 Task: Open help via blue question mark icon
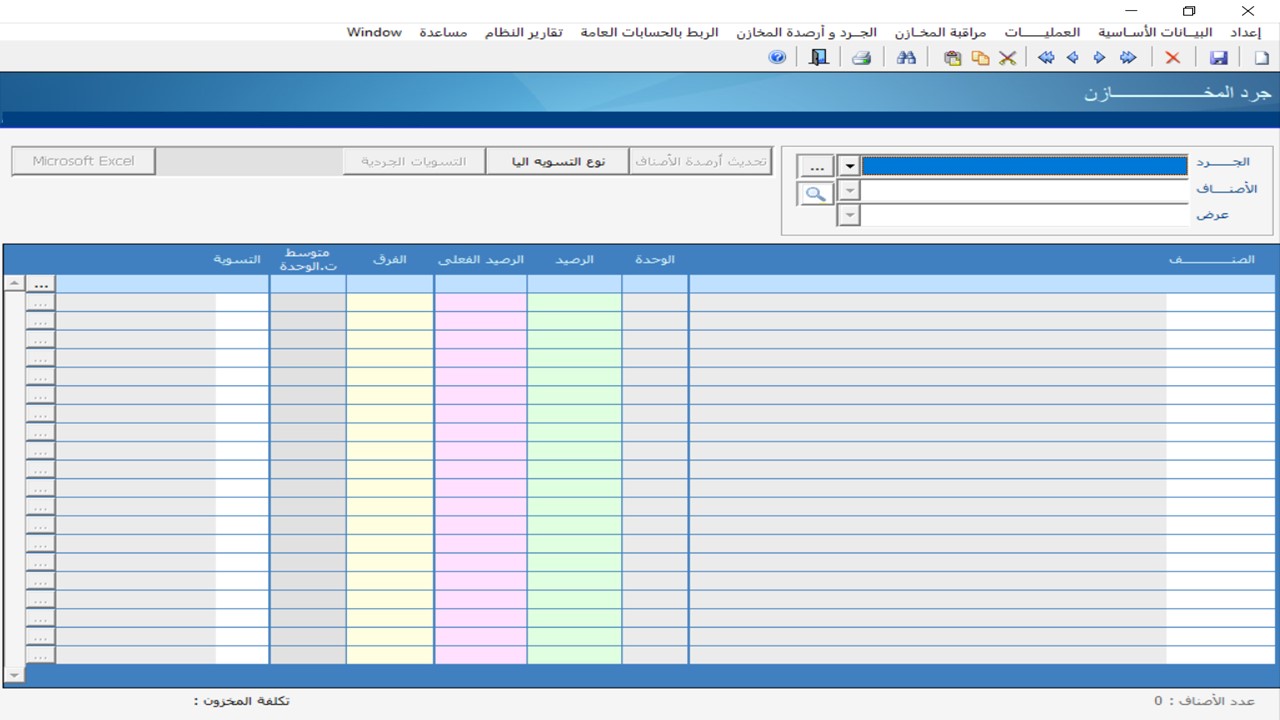click(777, 58)
